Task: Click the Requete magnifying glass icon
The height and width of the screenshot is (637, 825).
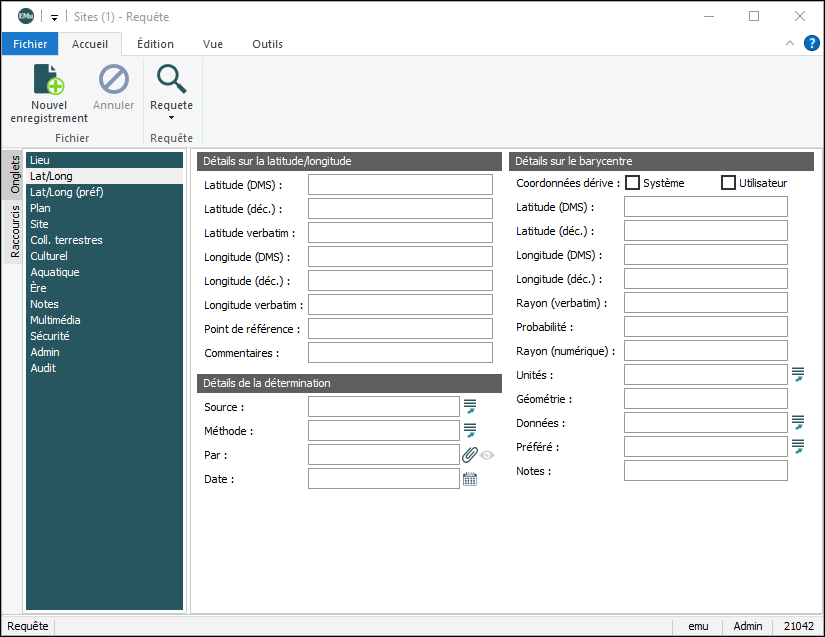Action: pos(171,80)
